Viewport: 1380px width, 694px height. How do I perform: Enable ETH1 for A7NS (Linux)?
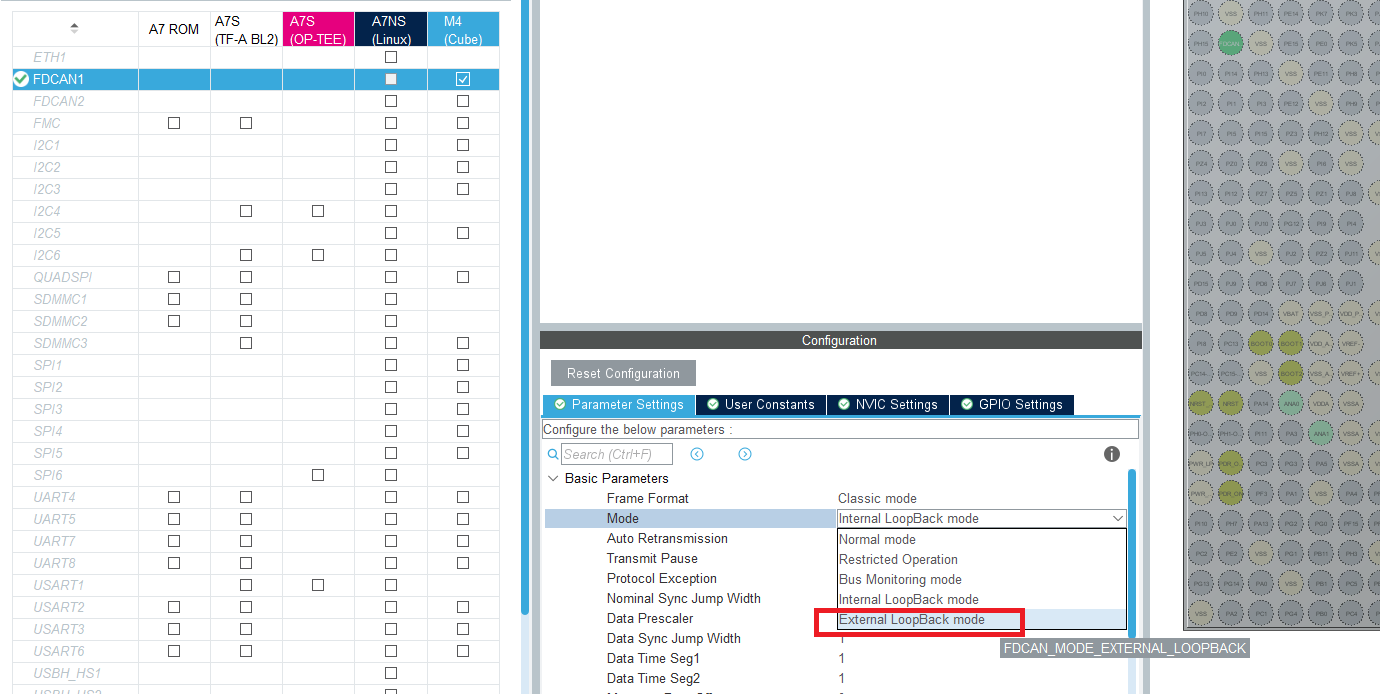[390, 57]
